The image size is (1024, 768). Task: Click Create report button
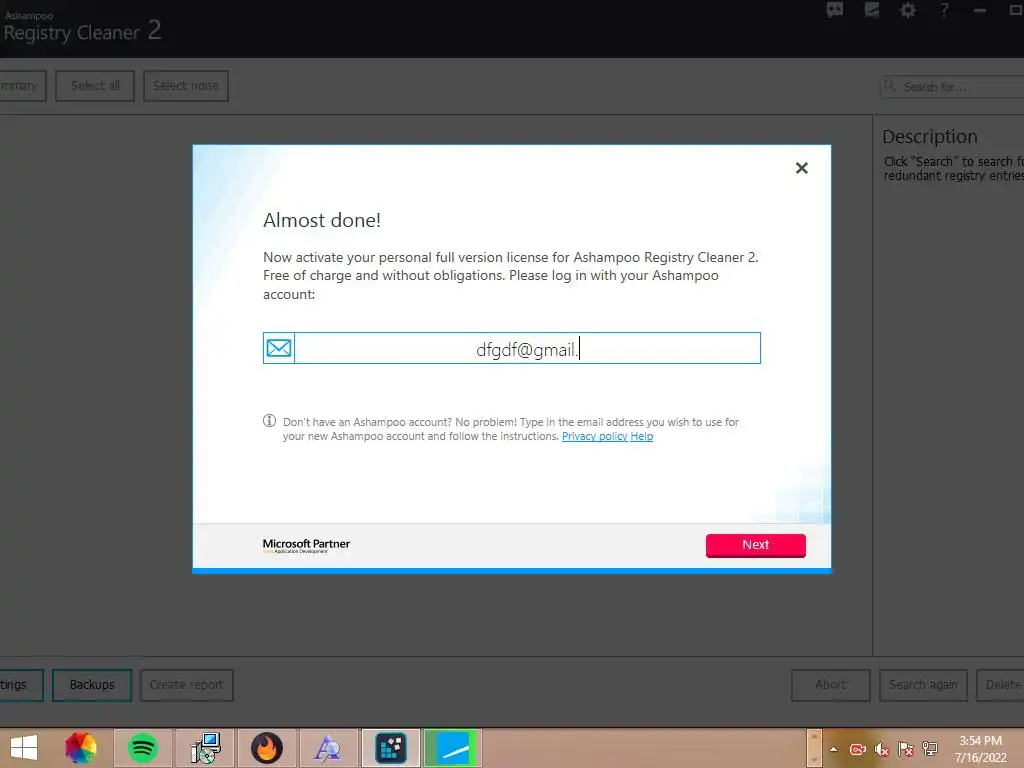(x=187, y=685)
